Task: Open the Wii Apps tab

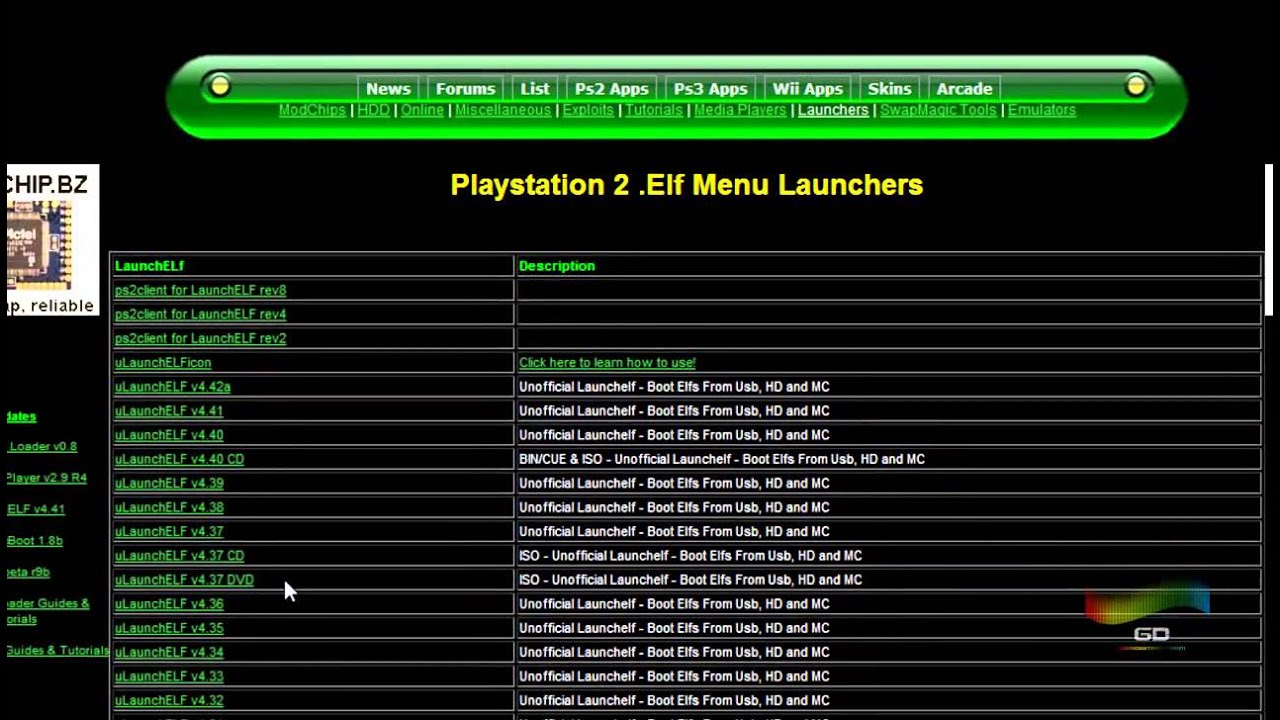Action: pos(808,89)
